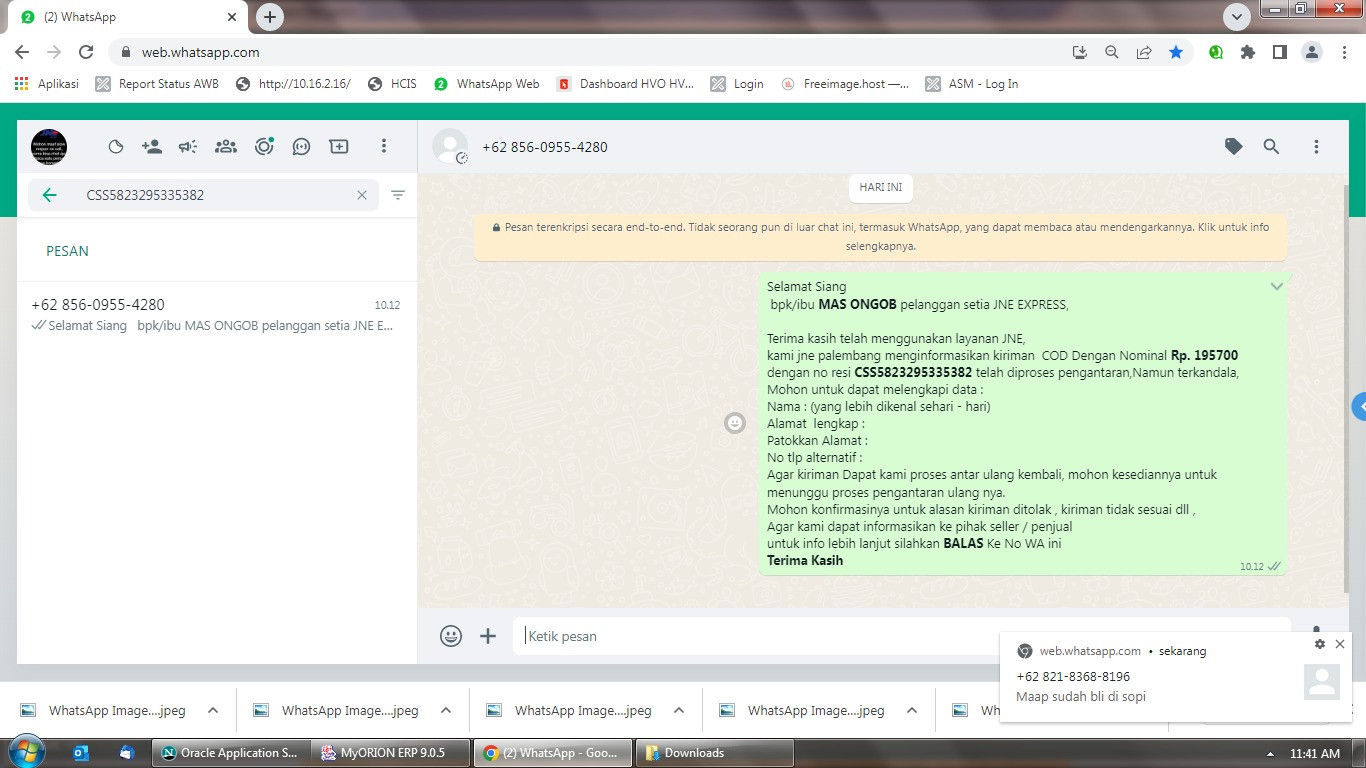Toggle the bookmark star

pyautogui.click(x=1176, y=52)
